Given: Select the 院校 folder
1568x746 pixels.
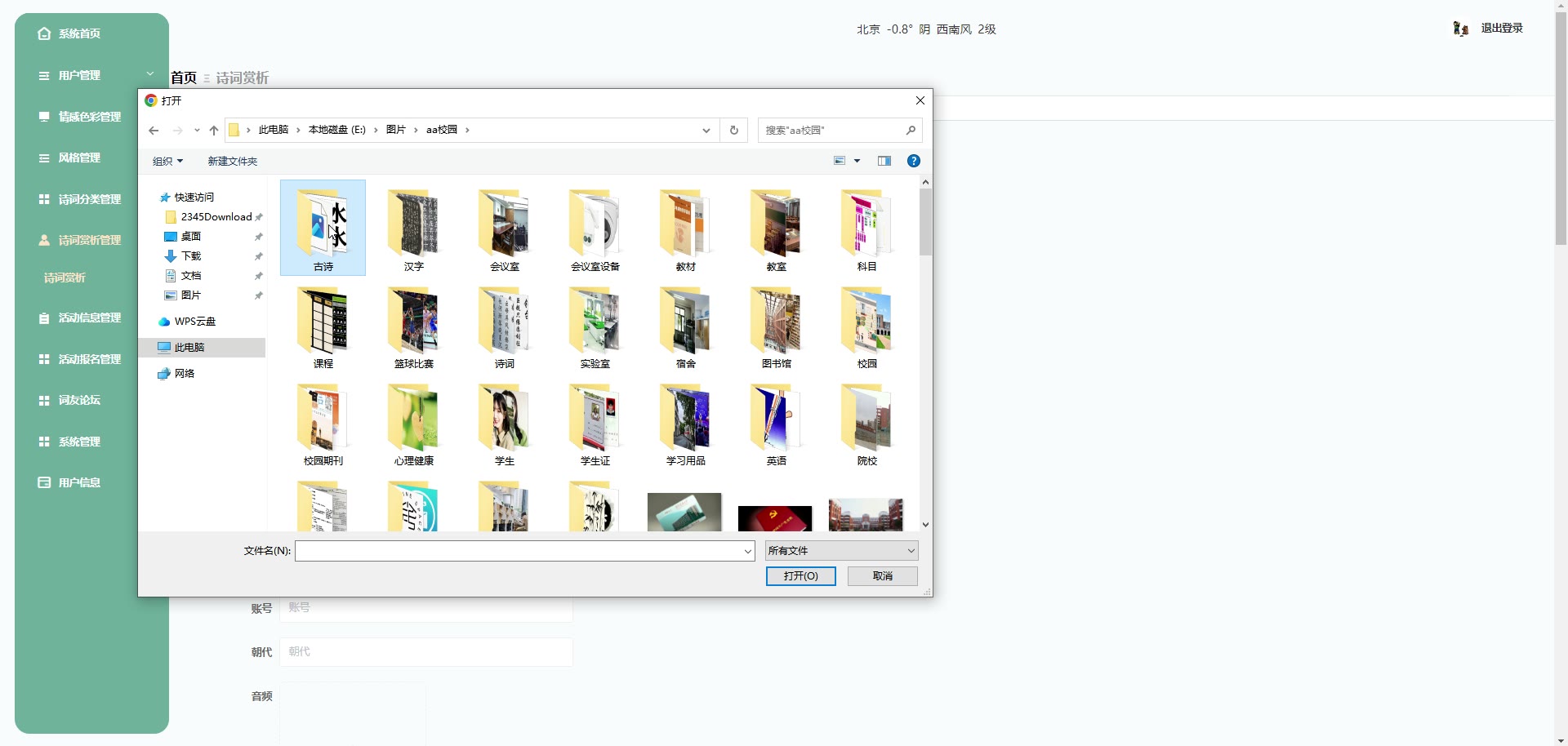Looking at the screenshot, I should coord(866,422).
